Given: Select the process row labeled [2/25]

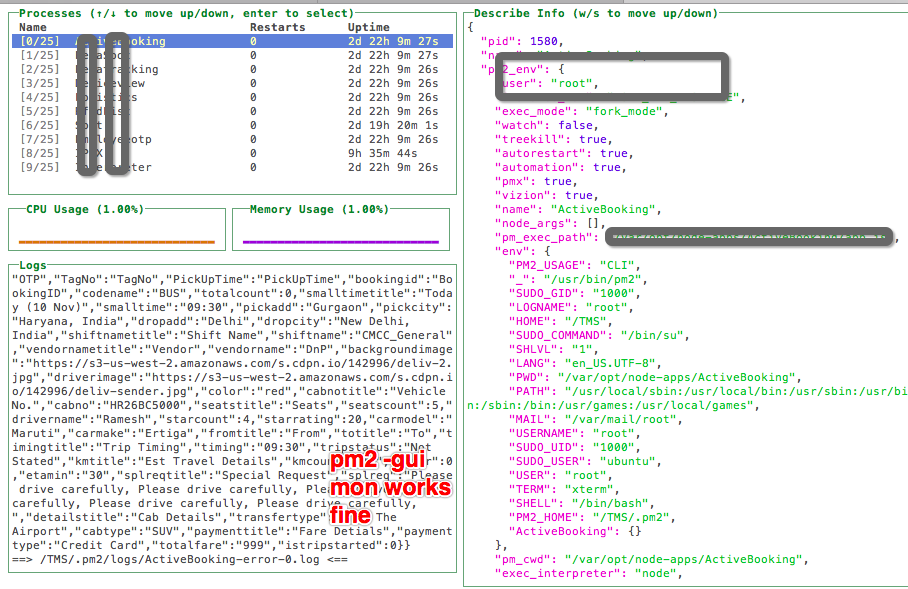Looking at the screenshot, I should [232, 69].
